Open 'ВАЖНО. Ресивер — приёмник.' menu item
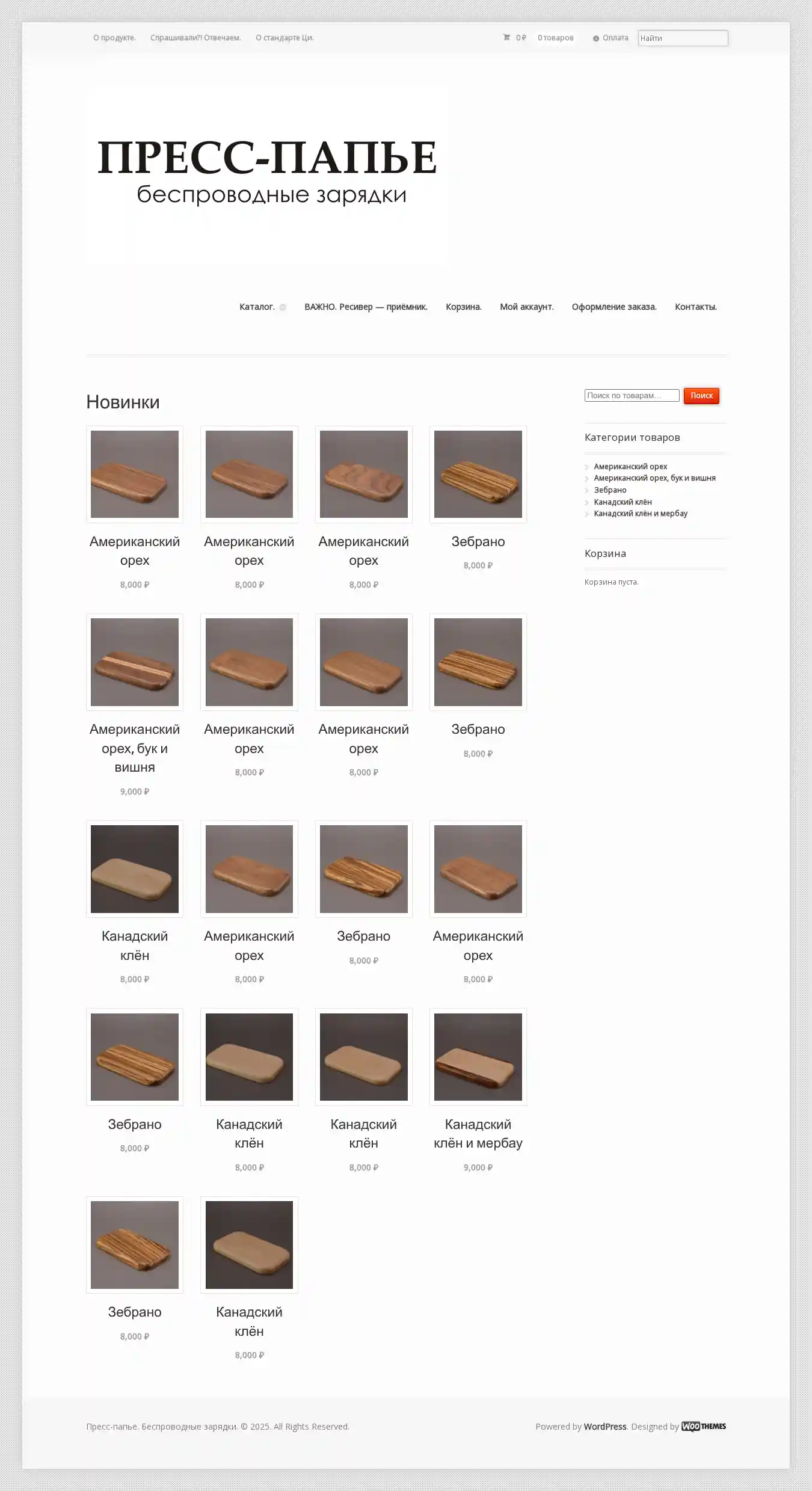 click(x=366, y=307)
